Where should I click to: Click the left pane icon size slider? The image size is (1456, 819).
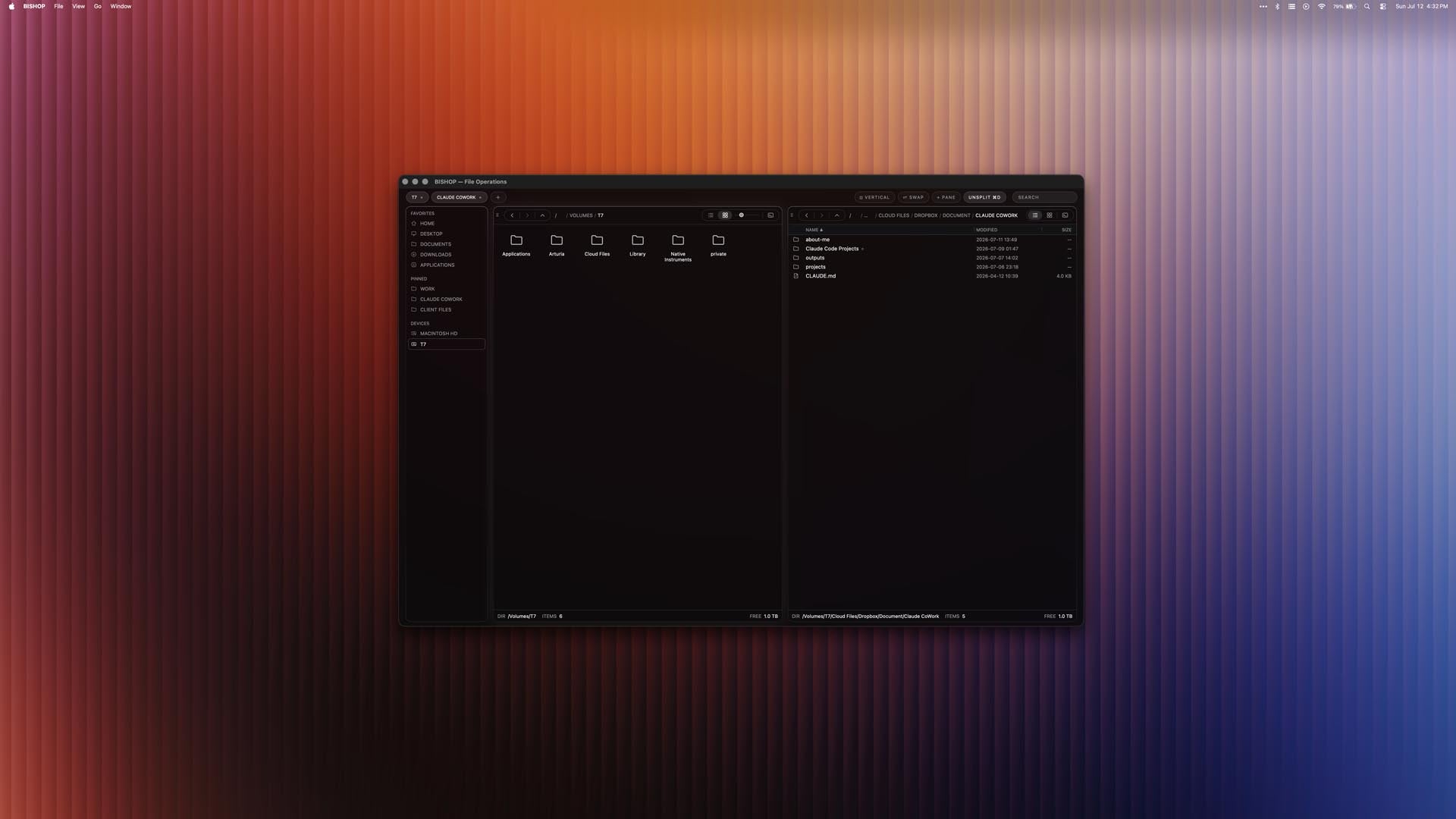point(748,215)
